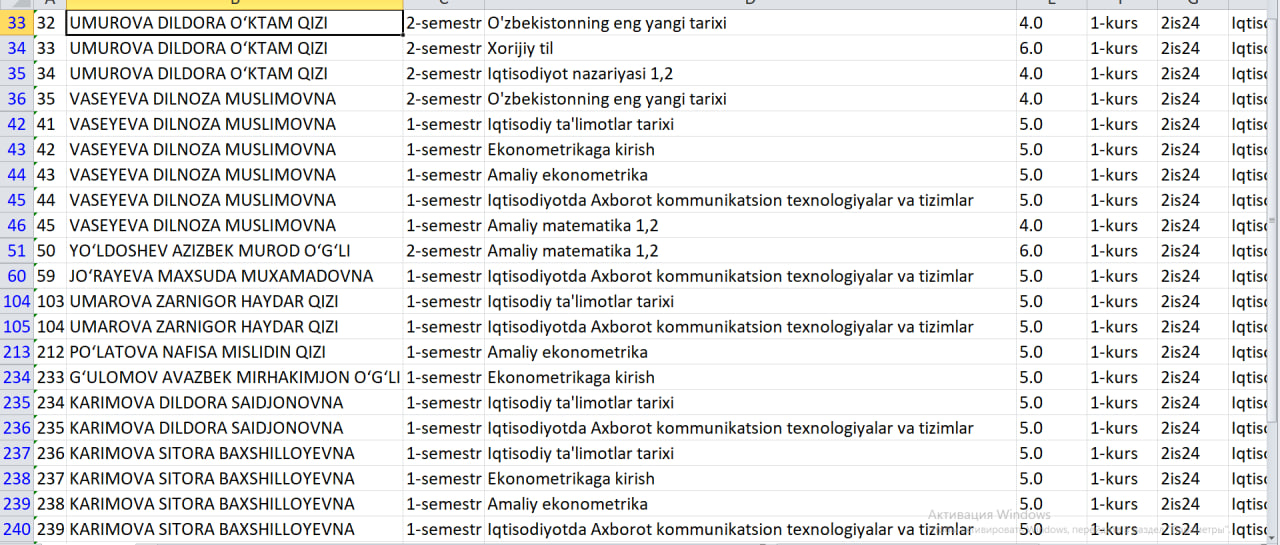Select row header 33
The height and width of the screenshot is (545, 1280).
16,23
